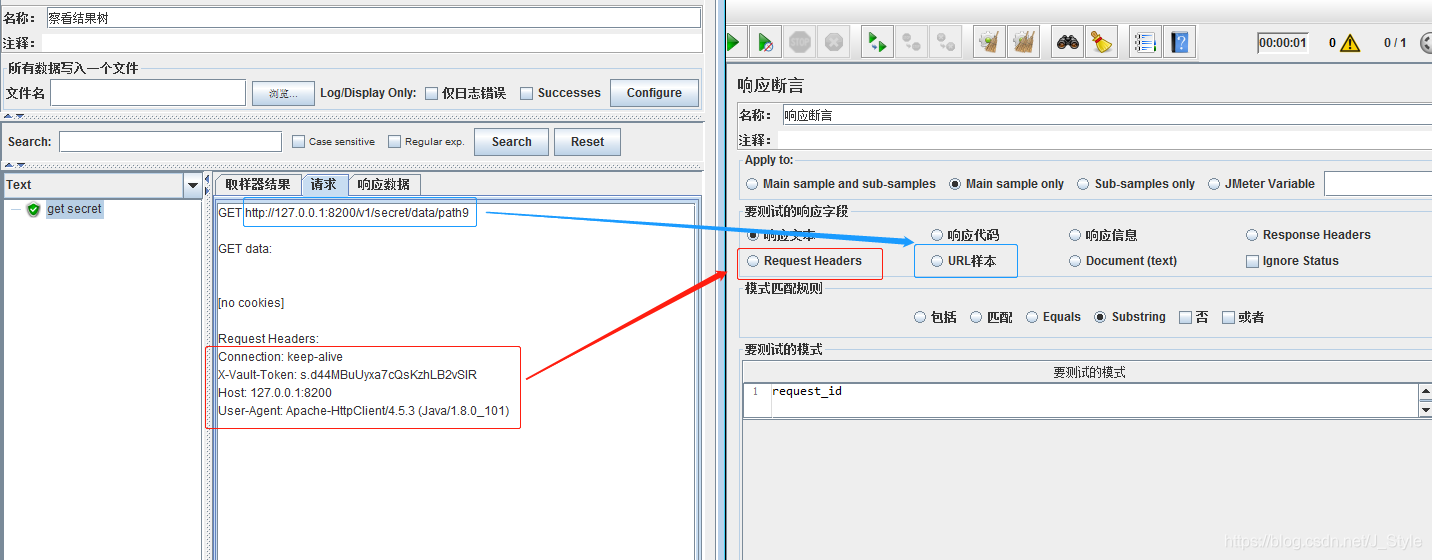The image size is (1432, 560).
Task: Open the Text renderer dropdown
Action: [193, 185]
